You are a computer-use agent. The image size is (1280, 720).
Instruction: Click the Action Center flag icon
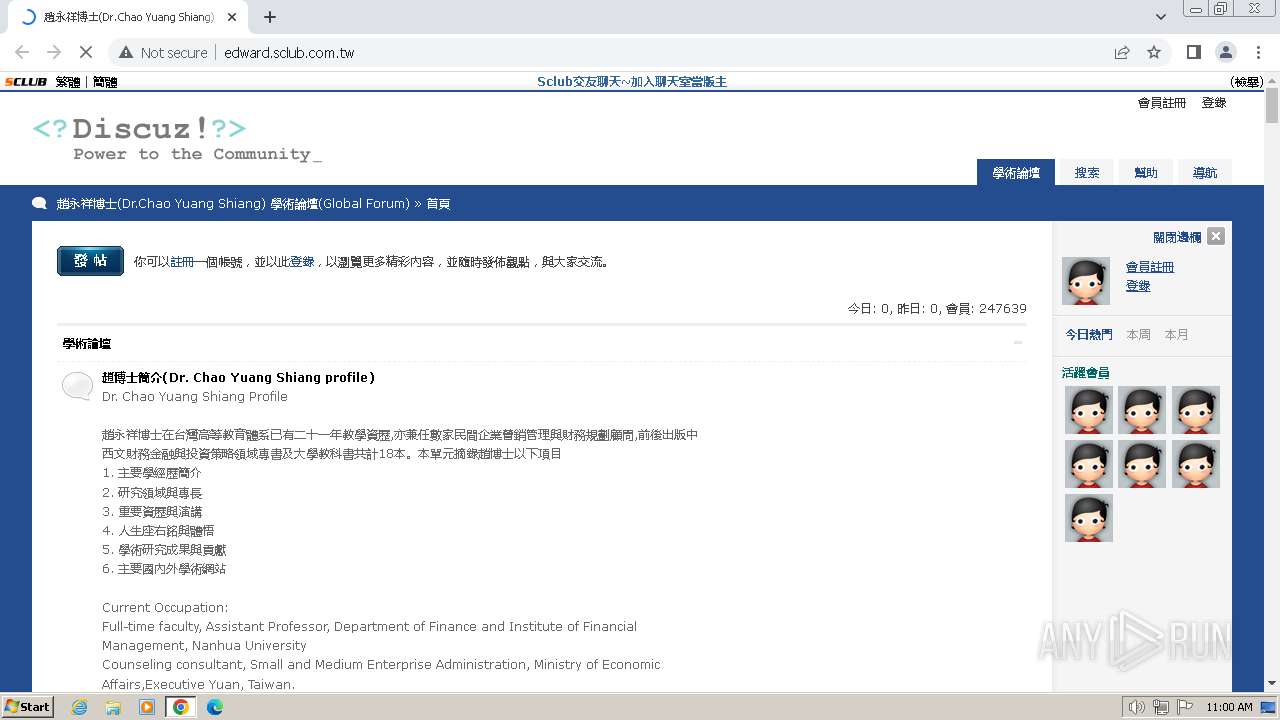point(1185,707)
